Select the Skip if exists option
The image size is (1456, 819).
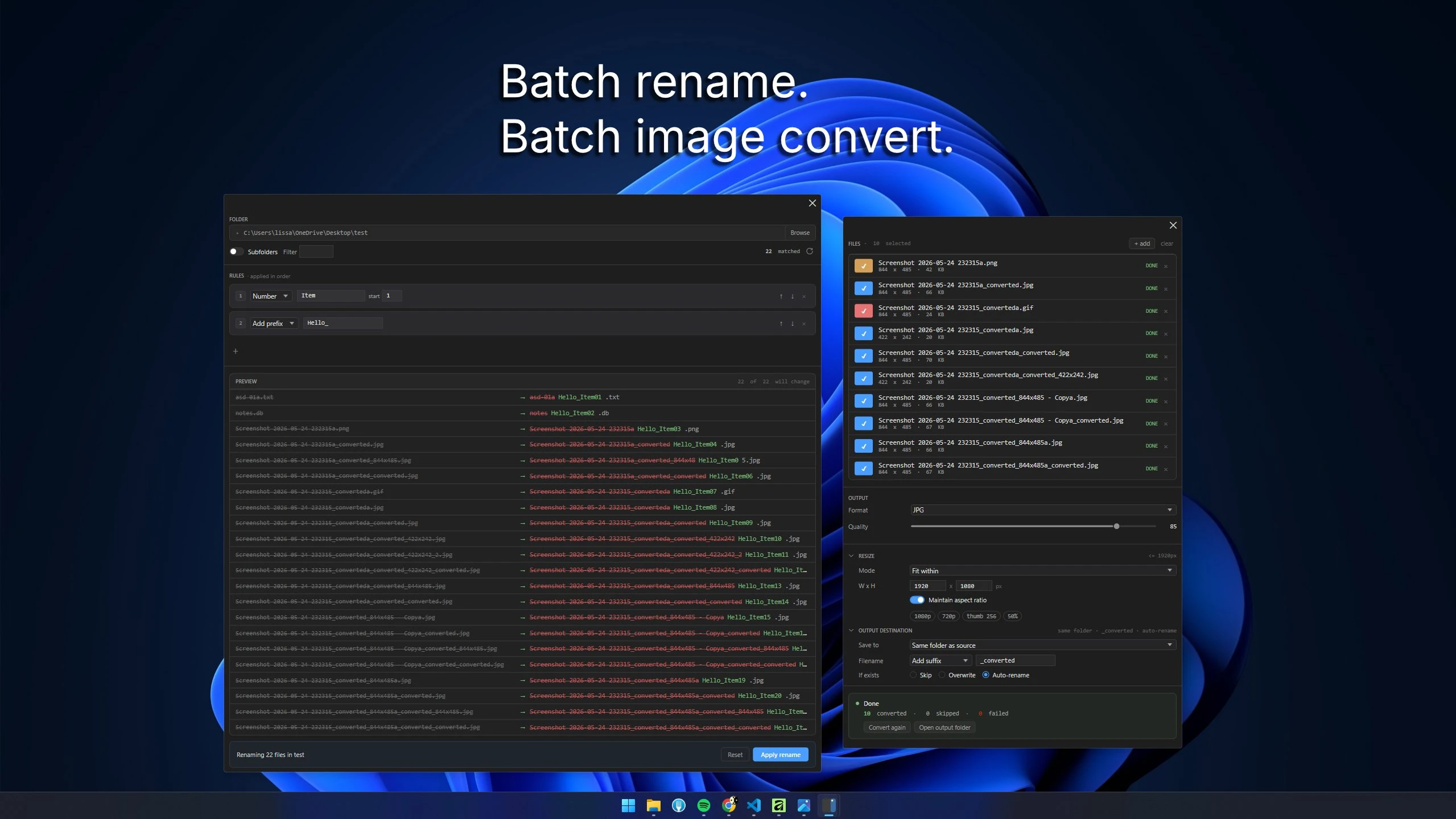(914, 675)
